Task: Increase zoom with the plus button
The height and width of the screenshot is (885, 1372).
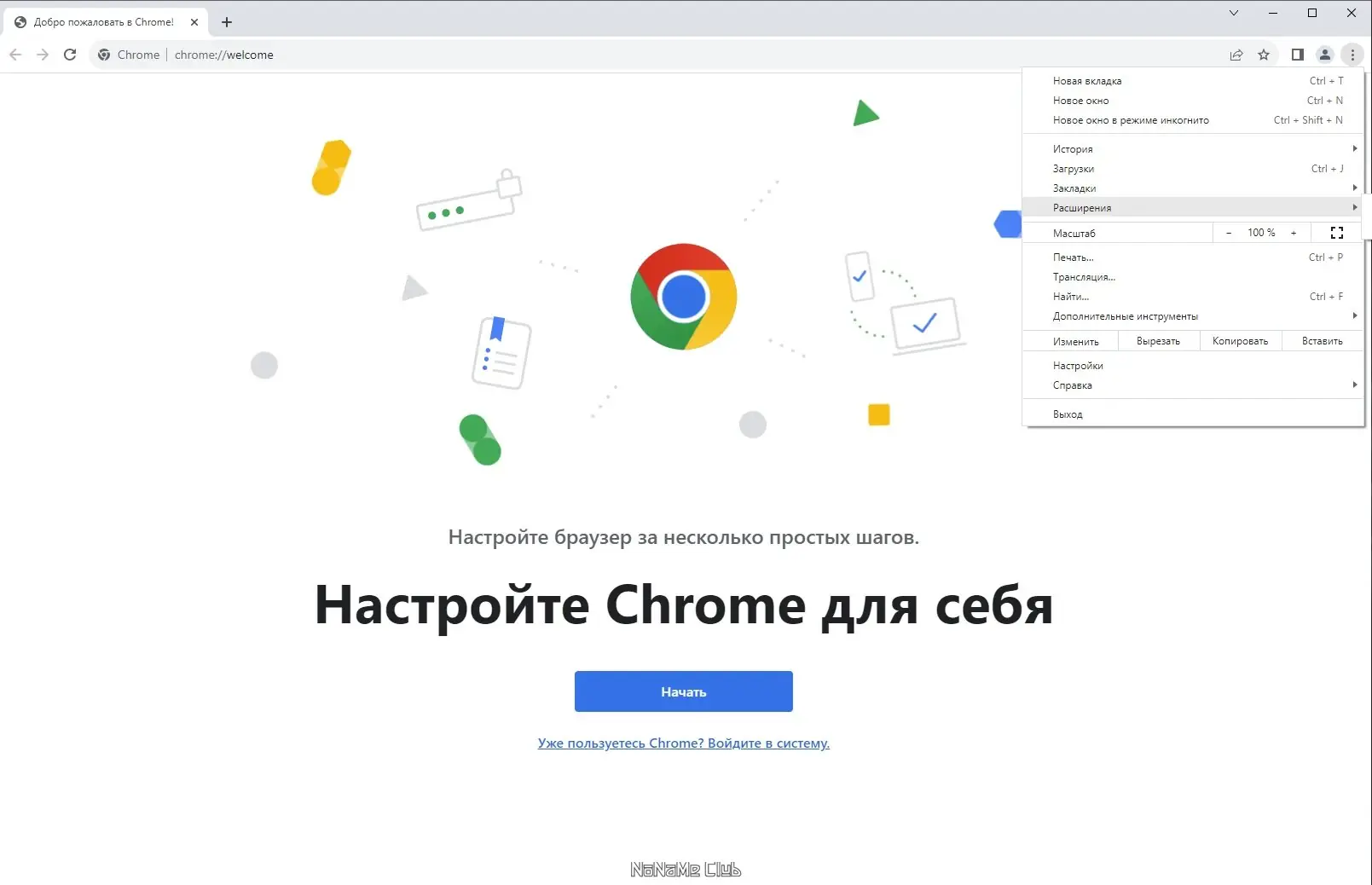Action: [1294, 233]
